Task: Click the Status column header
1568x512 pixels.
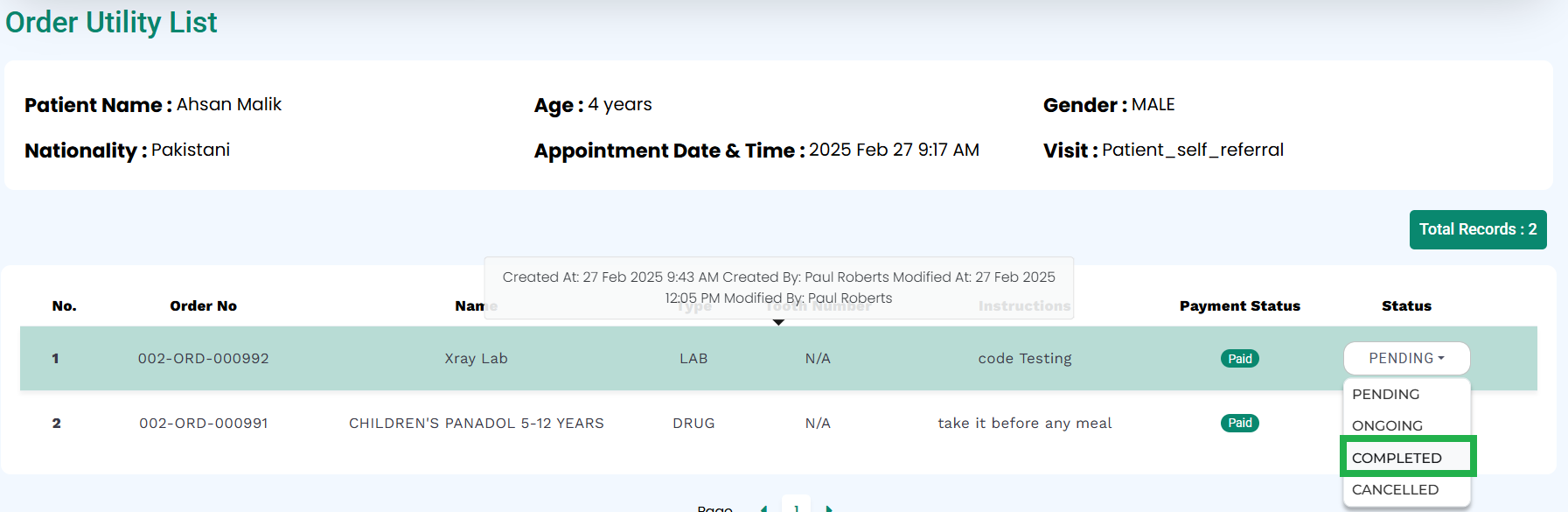Action: click(x=1406, y=305)
